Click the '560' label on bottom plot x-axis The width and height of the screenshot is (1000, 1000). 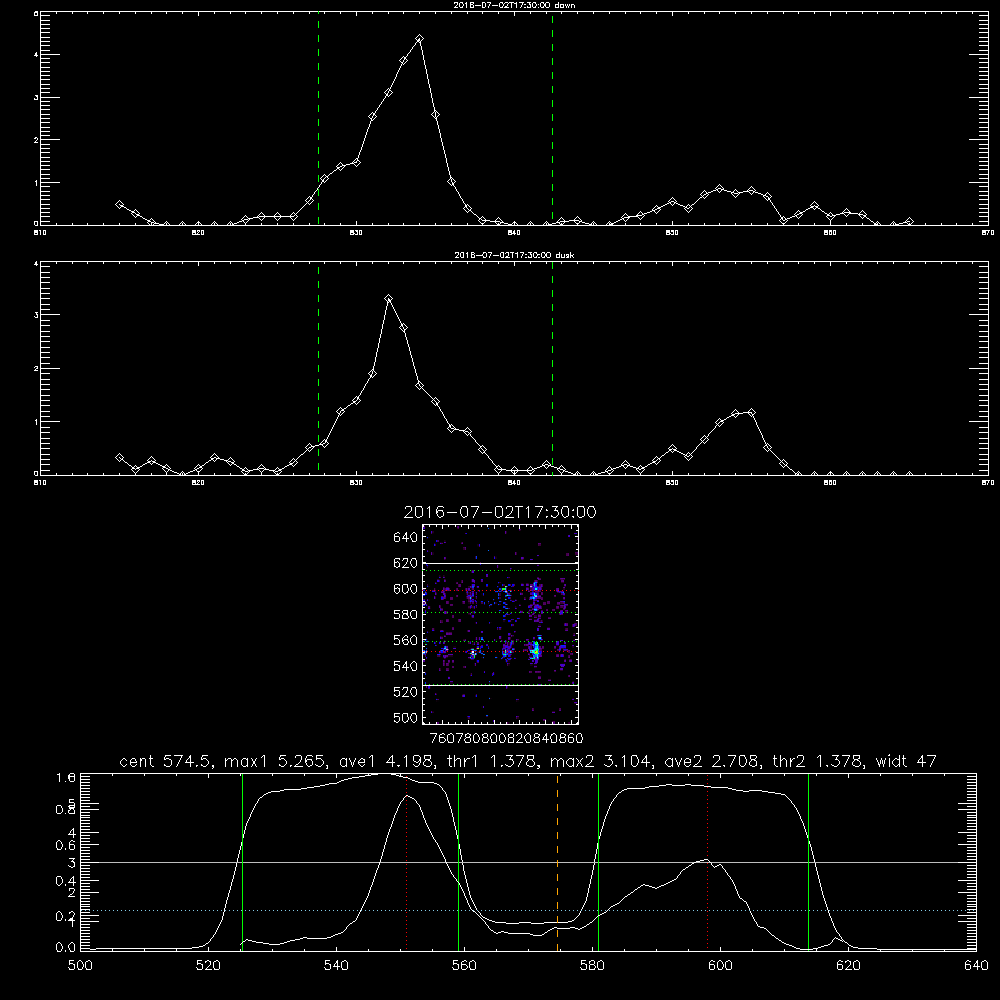point(464,966)
